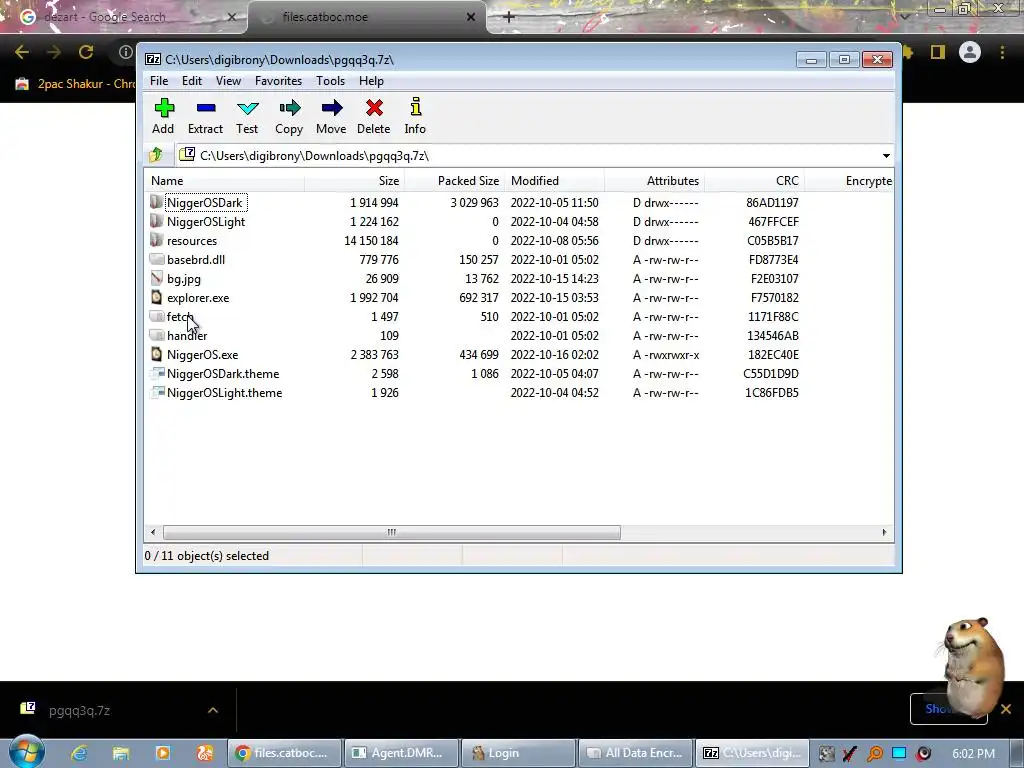The height and width of the screenshot is (768, 1024).
Task: Click the scrollbar left arrow
Action: [x=153, y=532]
